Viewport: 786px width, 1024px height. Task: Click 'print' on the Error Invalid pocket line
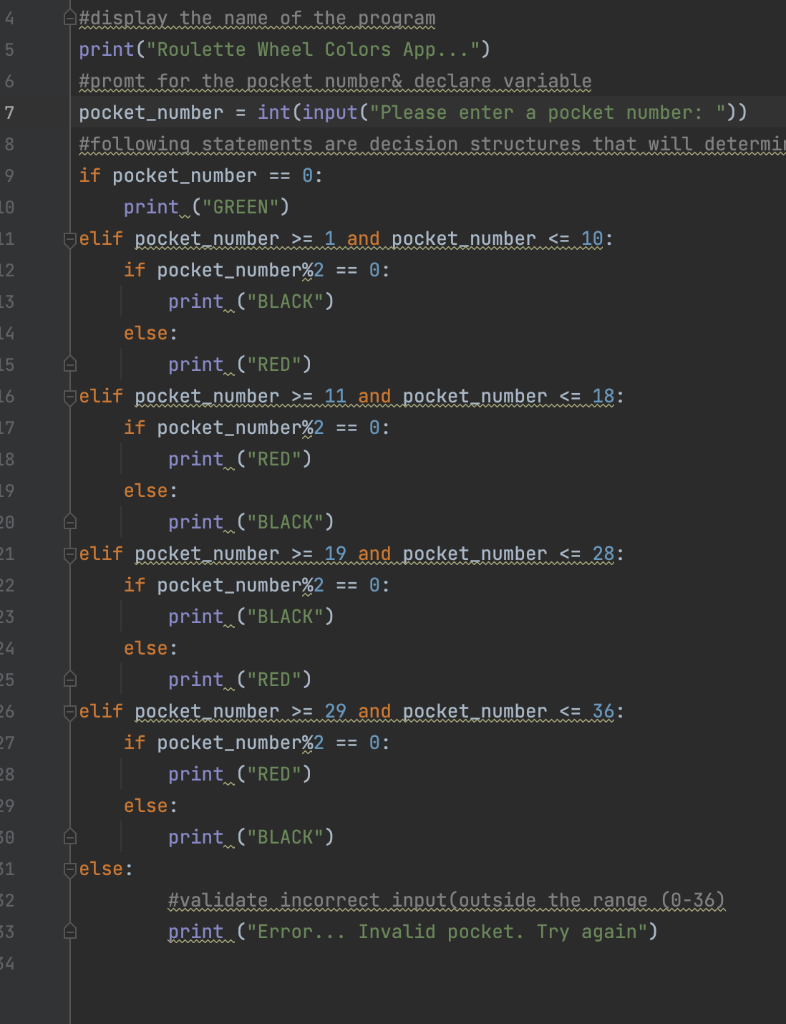(x=196, y=932)
